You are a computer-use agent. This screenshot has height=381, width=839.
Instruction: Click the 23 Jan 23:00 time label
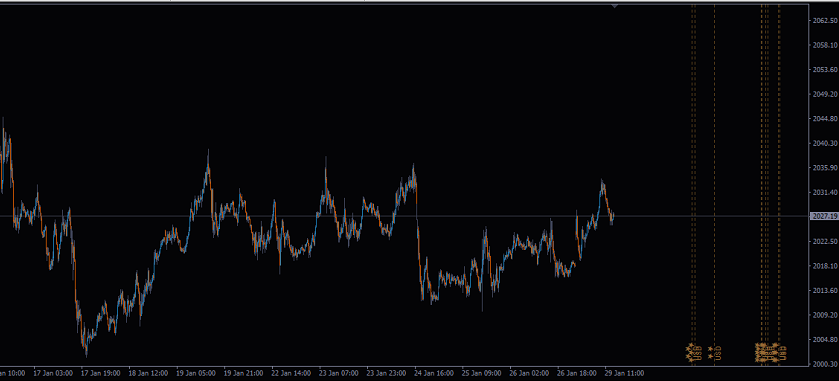point(386,372)
